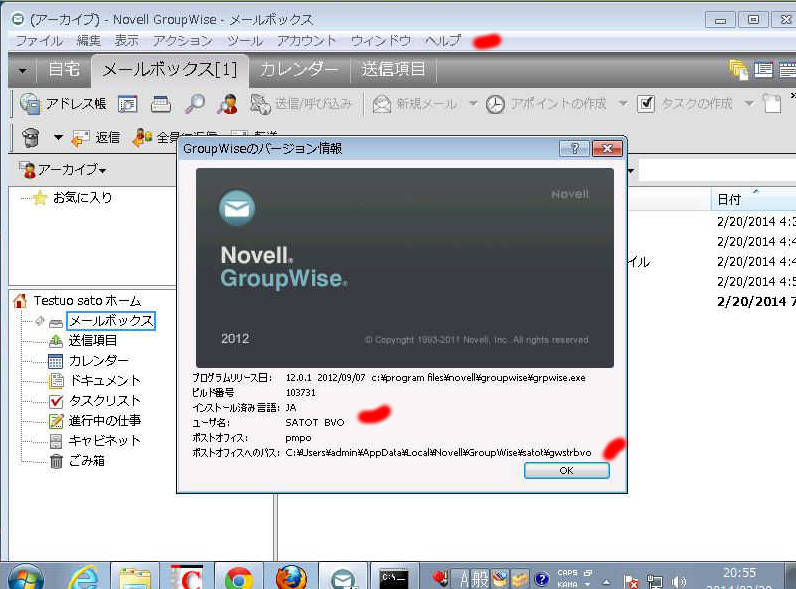Select ドキュメント folder in tree
The width and height of the screenshot is (796, 589).
click(105, 381)
